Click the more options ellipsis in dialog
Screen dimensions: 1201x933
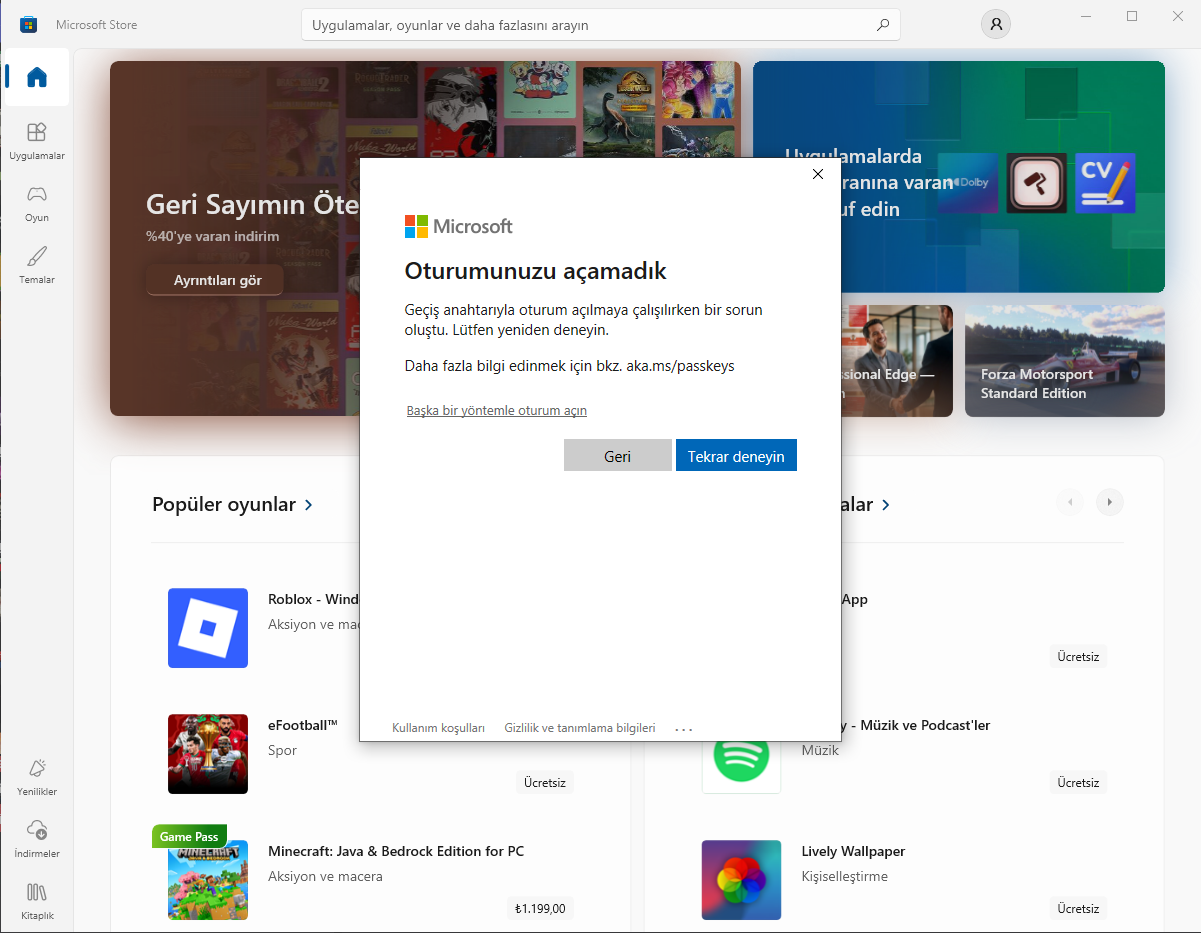click(x=684, y=729)
